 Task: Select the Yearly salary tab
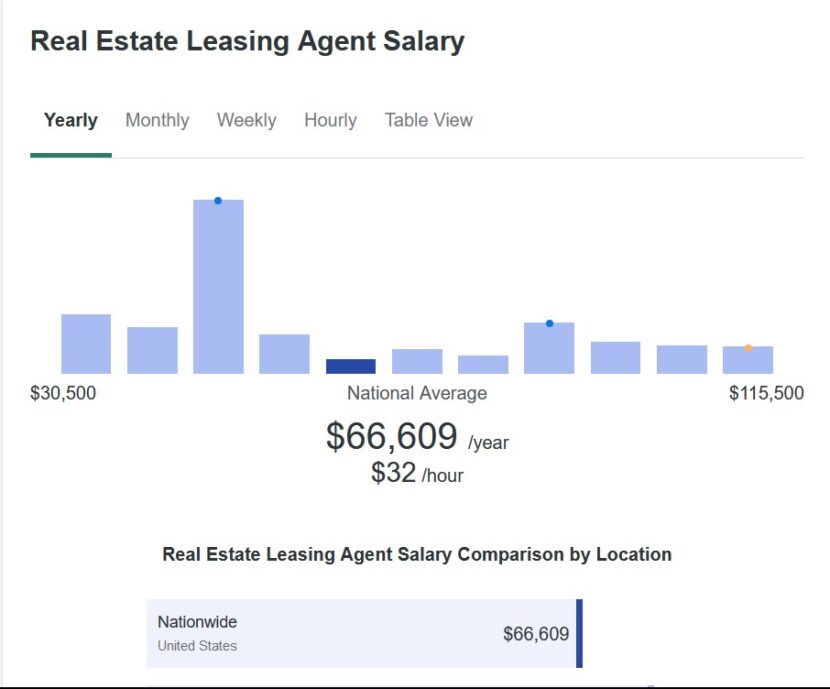(x=69, y=120)
